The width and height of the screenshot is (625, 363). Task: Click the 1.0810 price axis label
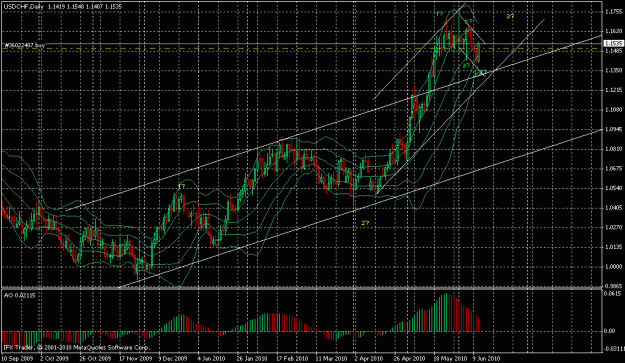pos(613,149)
